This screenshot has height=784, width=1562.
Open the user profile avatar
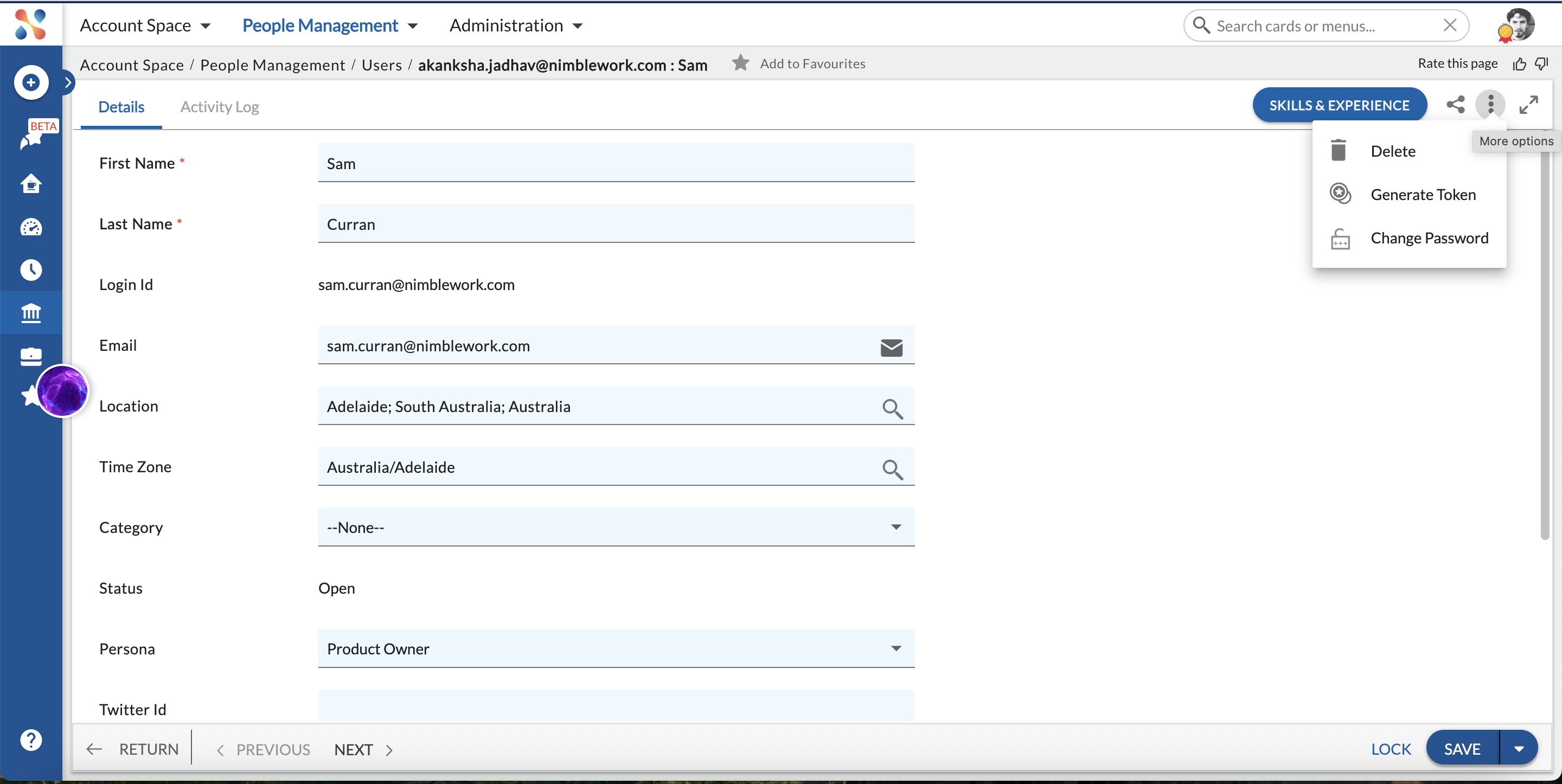tap(1517, 25)
